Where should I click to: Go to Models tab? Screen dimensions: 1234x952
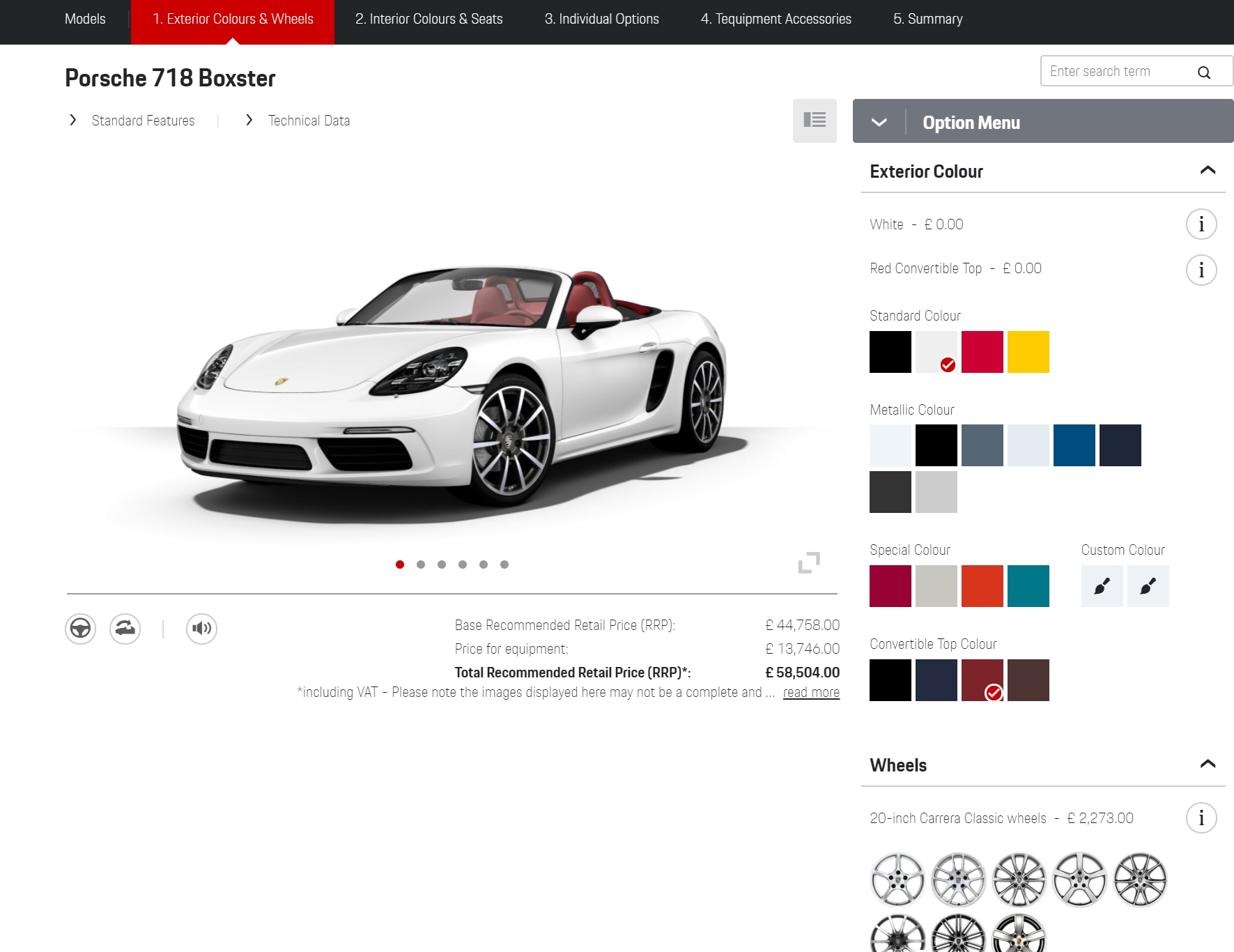click(x=85, y=19)
